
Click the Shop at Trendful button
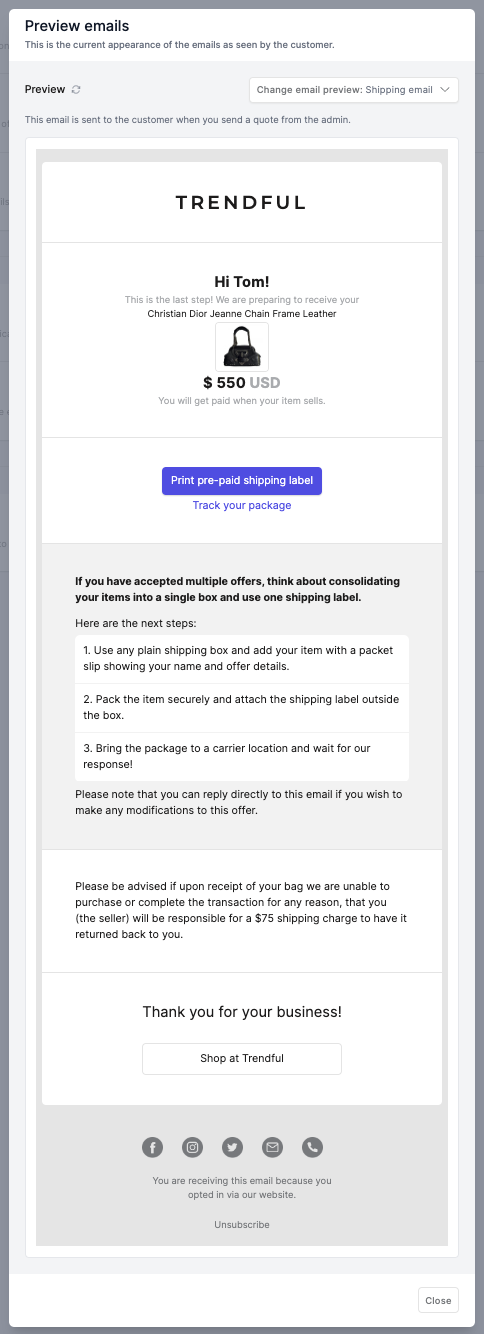pos(242,1059)
